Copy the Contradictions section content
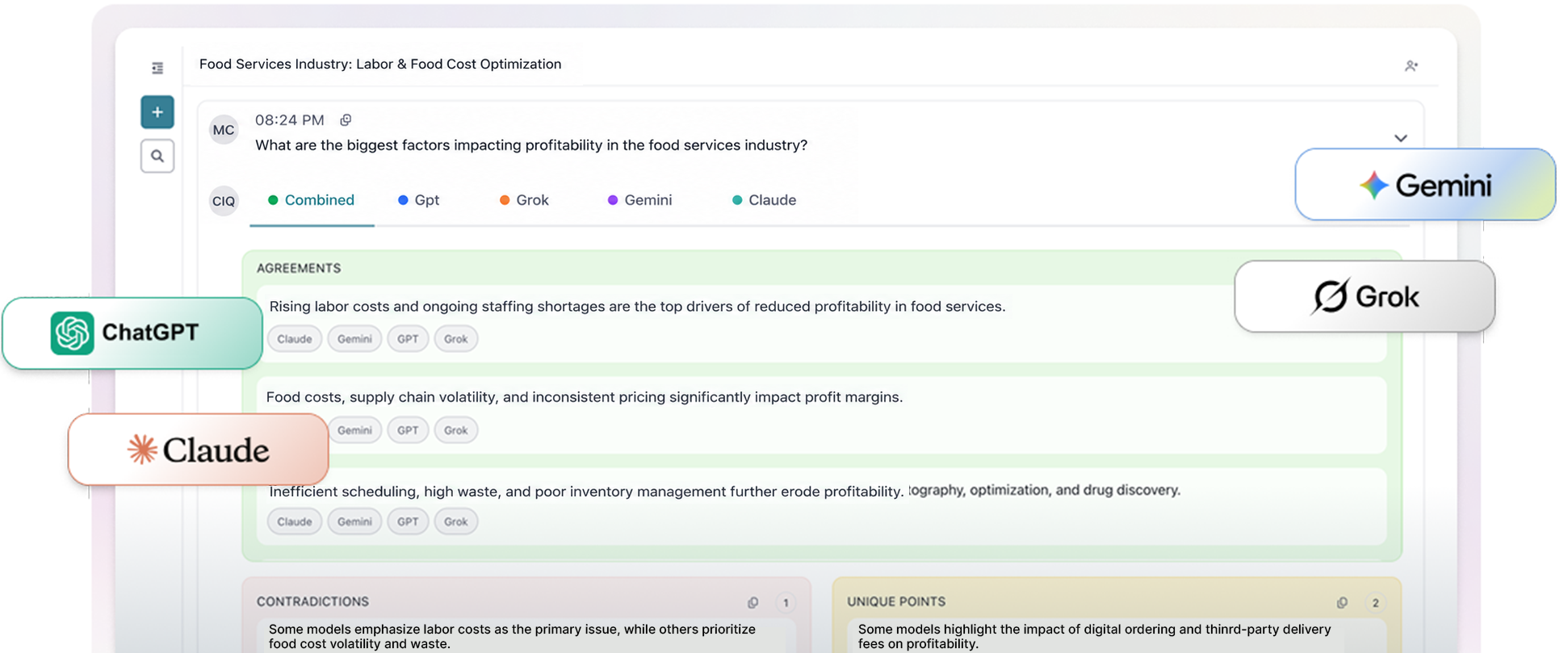The height and width of the screenshot is (653, 1568). tap(753, 602)
